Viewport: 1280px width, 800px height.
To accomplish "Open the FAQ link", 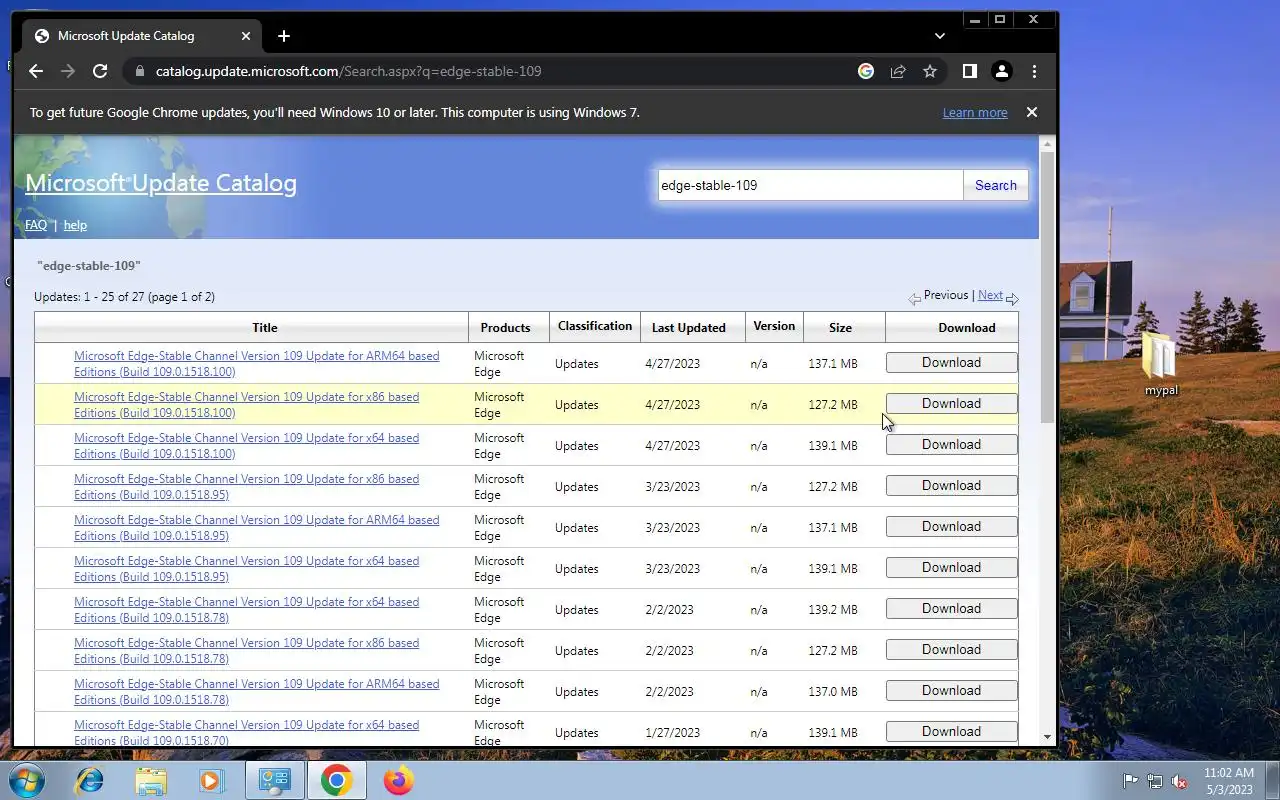I will click(x=36, y=225).
